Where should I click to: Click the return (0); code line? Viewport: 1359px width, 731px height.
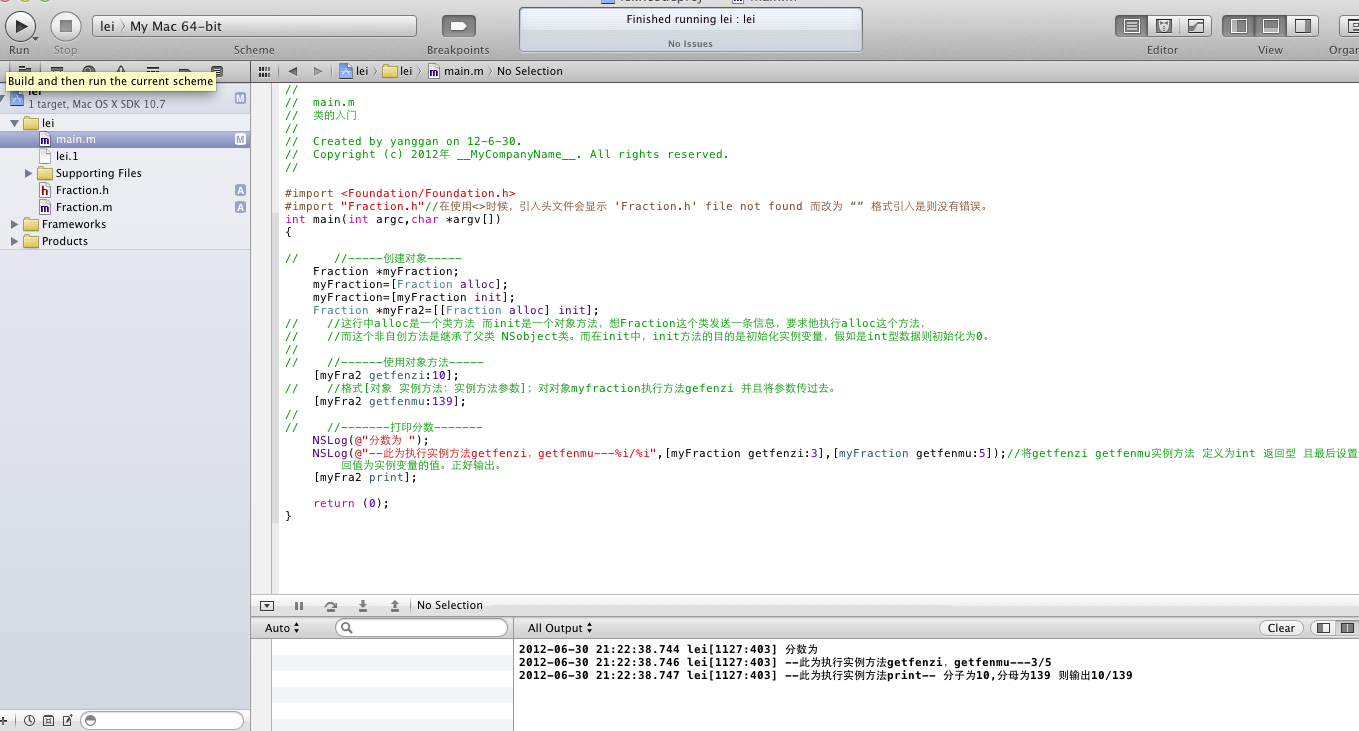click(x=350, y=503)
